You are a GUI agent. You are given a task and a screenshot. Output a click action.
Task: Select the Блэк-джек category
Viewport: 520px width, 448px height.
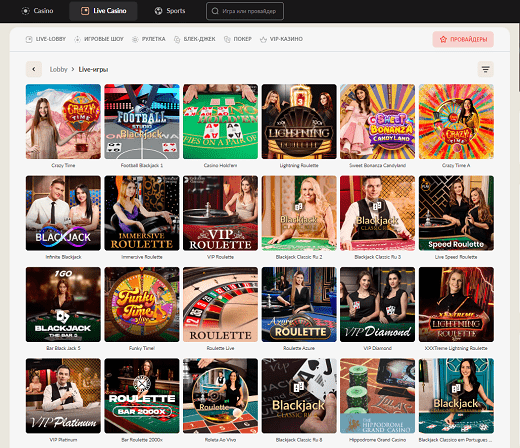point(195,39)
